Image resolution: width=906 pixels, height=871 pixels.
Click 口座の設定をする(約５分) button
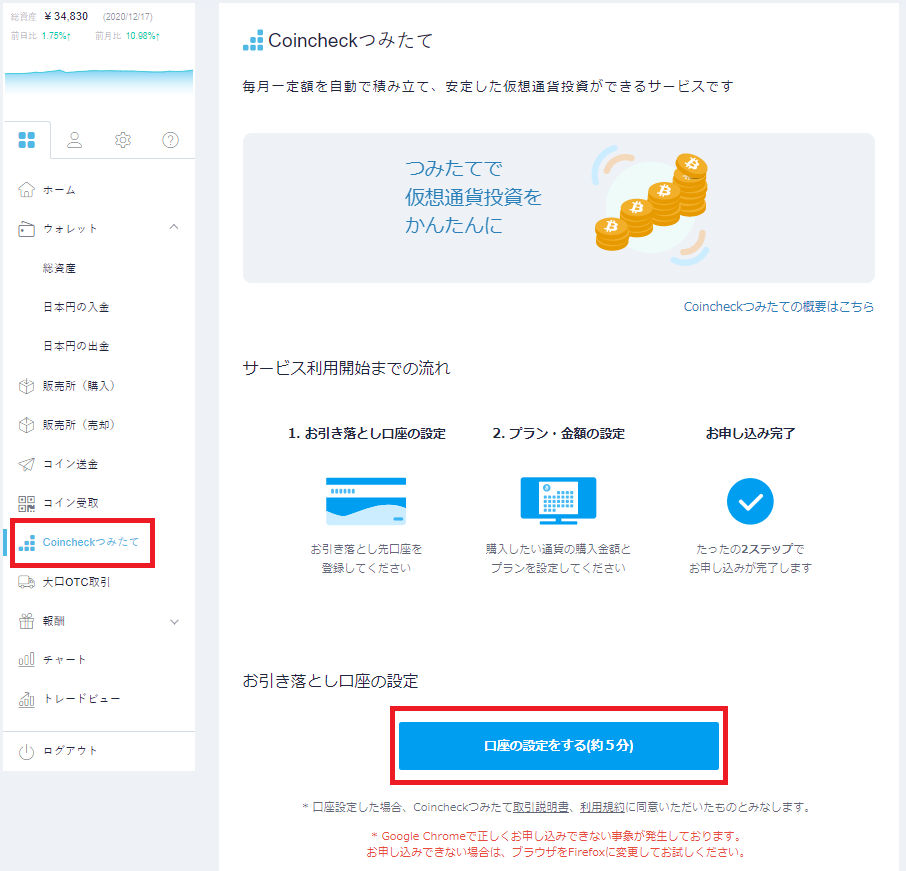coord(559,746)
